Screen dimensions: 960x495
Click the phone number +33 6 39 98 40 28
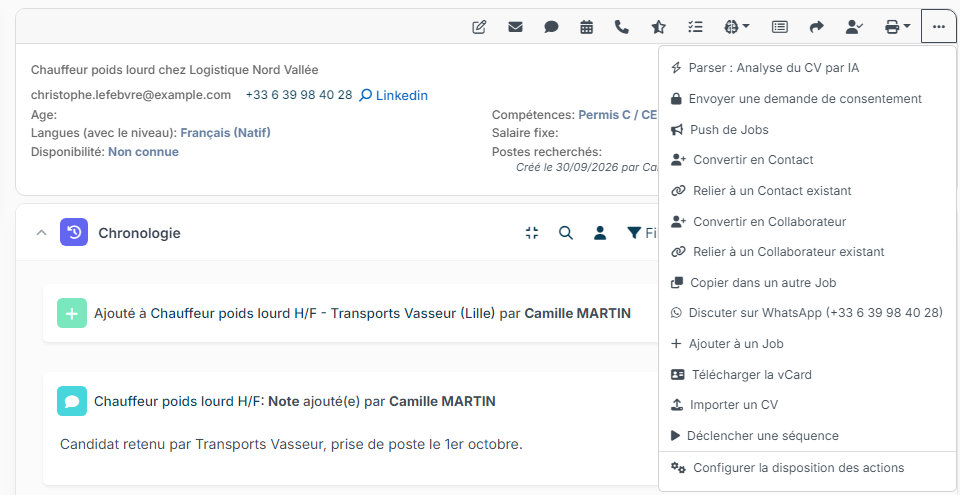click(x=299, y=95)
